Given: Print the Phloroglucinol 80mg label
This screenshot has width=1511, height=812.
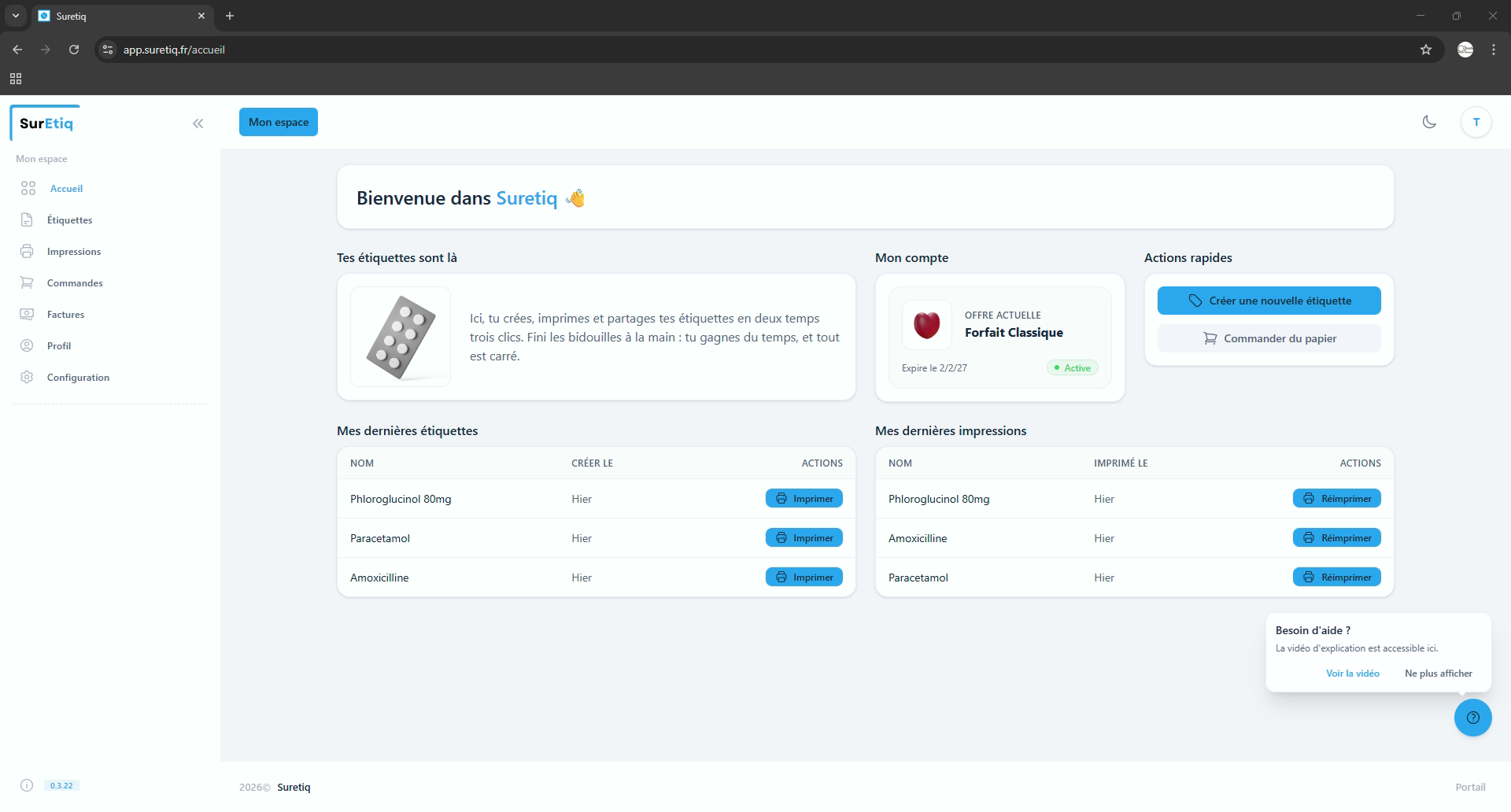Looking at the screenshot, I should point(804,498).
